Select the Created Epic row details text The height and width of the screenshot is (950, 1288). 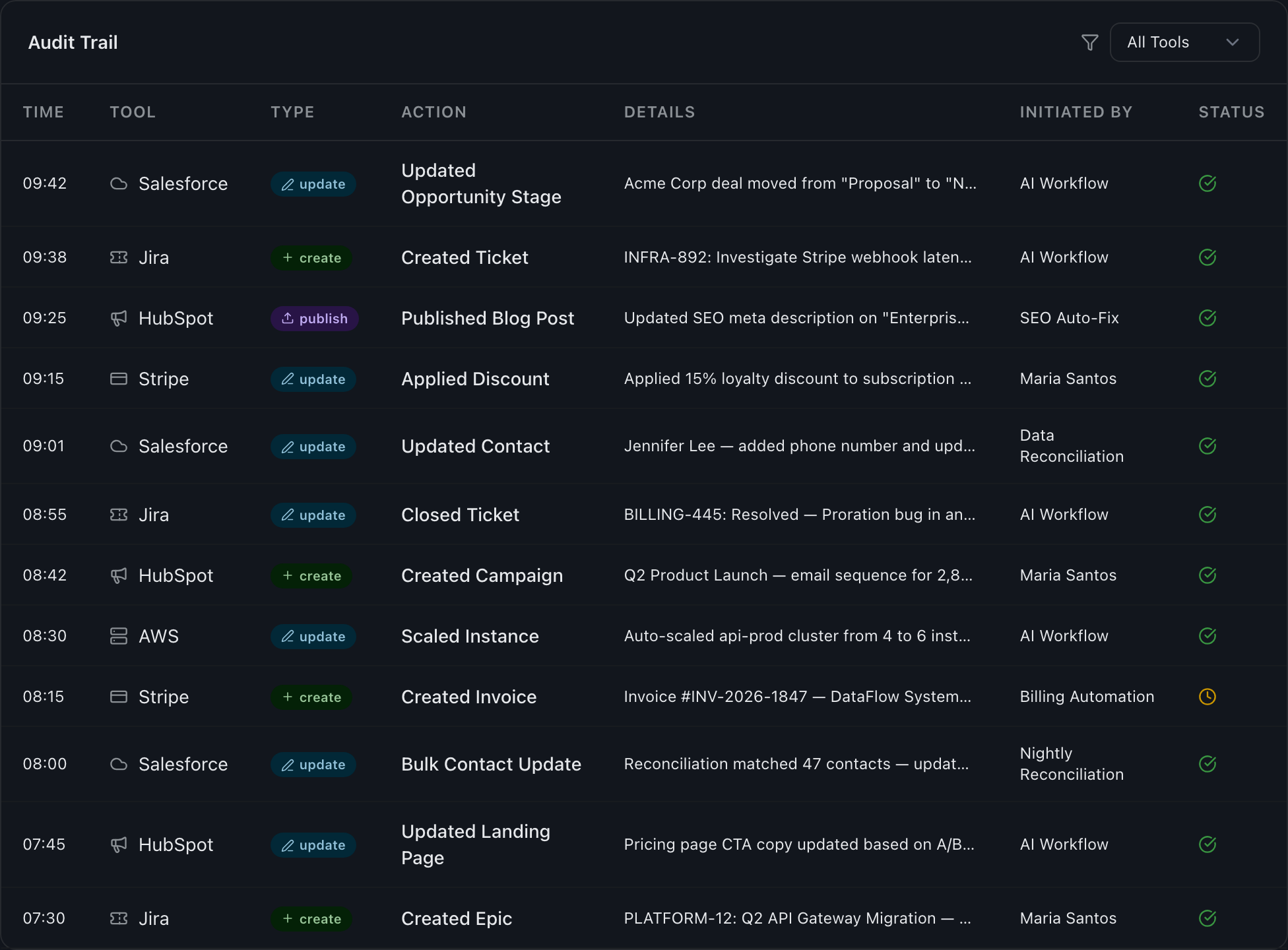point(797,919)
